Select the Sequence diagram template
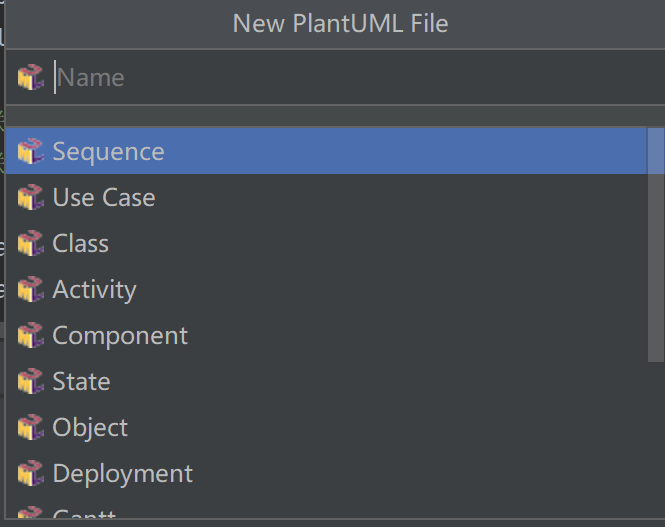This screenshot has width=665, height=527. coord(327,151)
